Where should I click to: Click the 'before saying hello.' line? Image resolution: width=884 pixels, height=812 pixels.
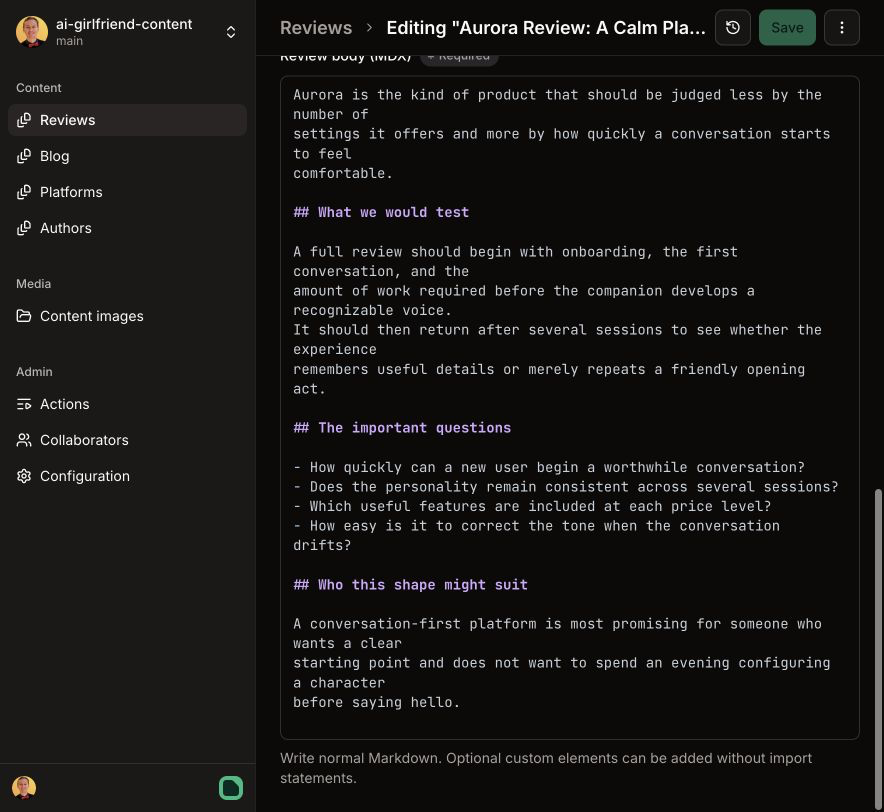click(377, 703)
